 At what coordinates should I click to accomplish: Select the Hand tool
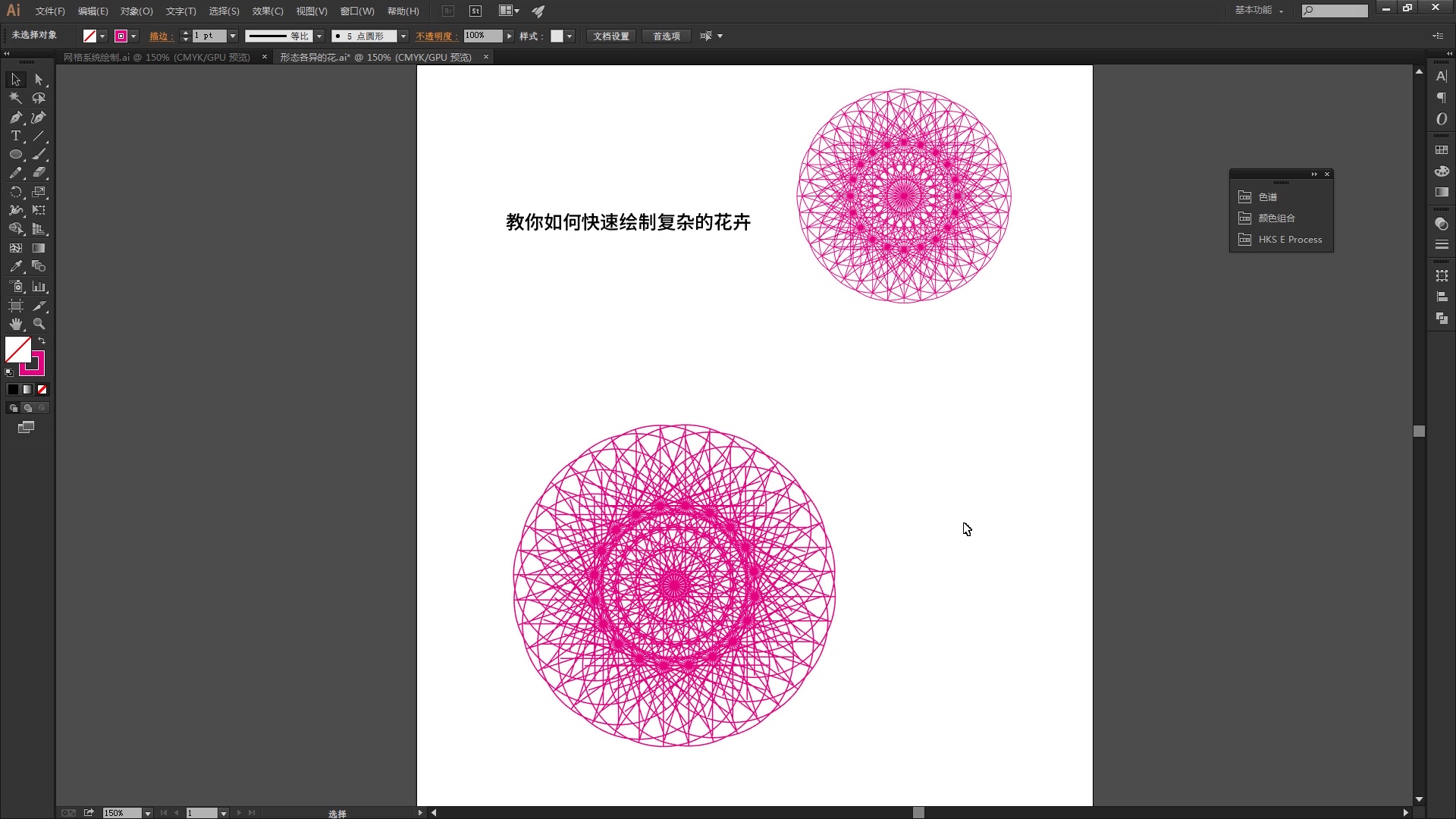pyautogui.click(x=15, y=324)
